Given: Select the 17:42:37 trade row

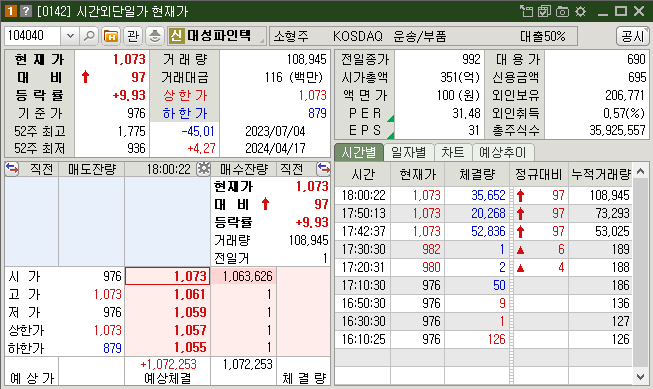Looking at the screenshot, I should click(484, 231).
